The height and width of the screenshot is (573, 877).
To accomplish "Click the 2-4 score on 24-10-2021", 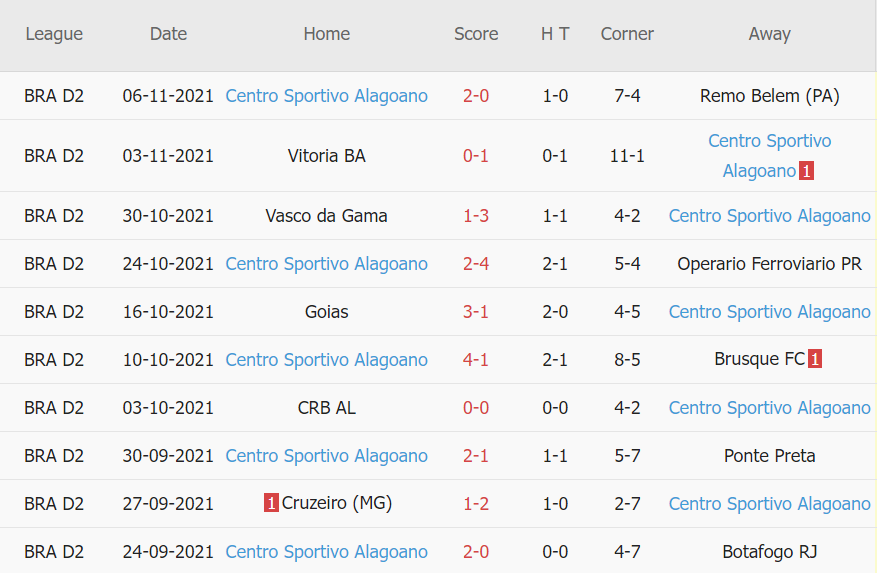I will (476, 264).
